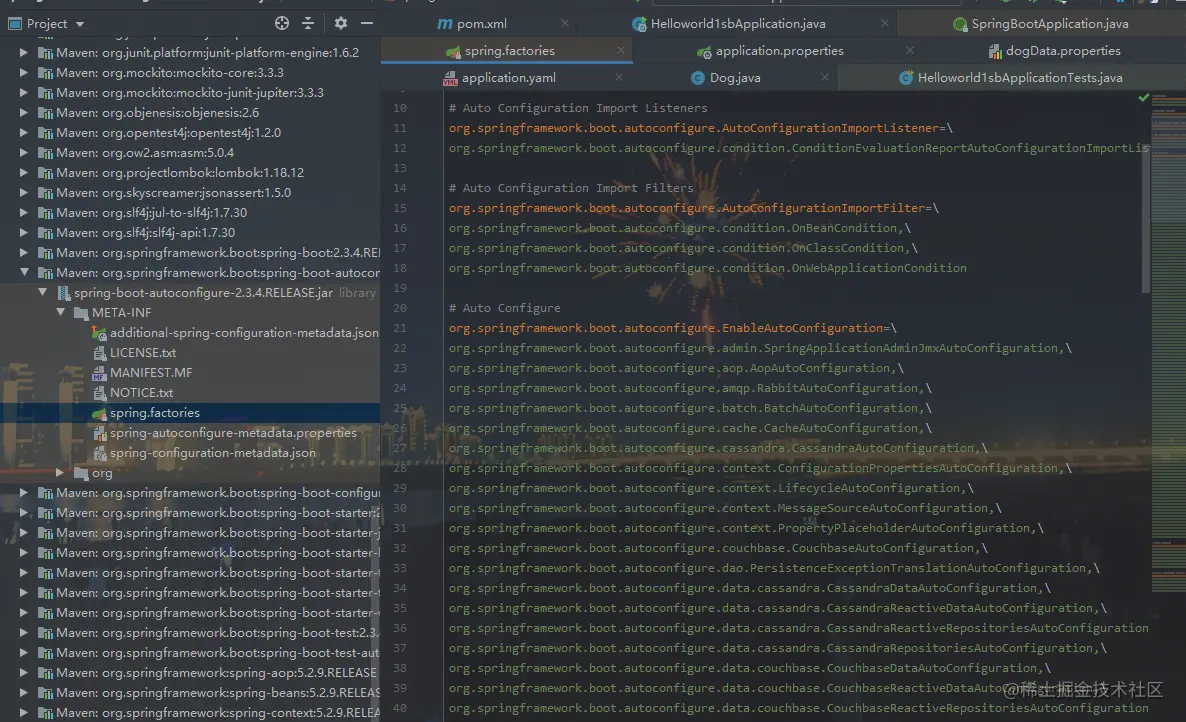The image size is (1186, 722).
Task: Close the Helloworld1sbApplication.java tab
Action: click(884, 23)
